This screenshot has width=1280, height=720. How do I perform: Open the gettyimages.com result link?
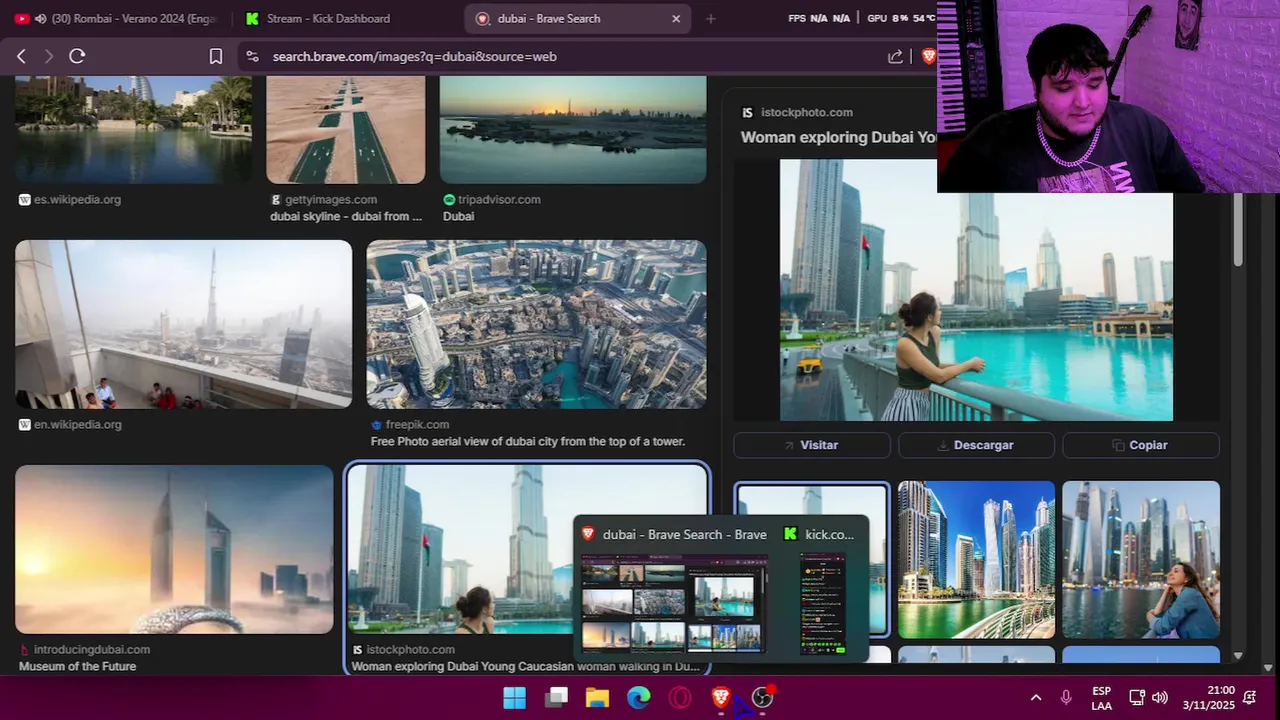pyautogui.click(x=331, y=199)
